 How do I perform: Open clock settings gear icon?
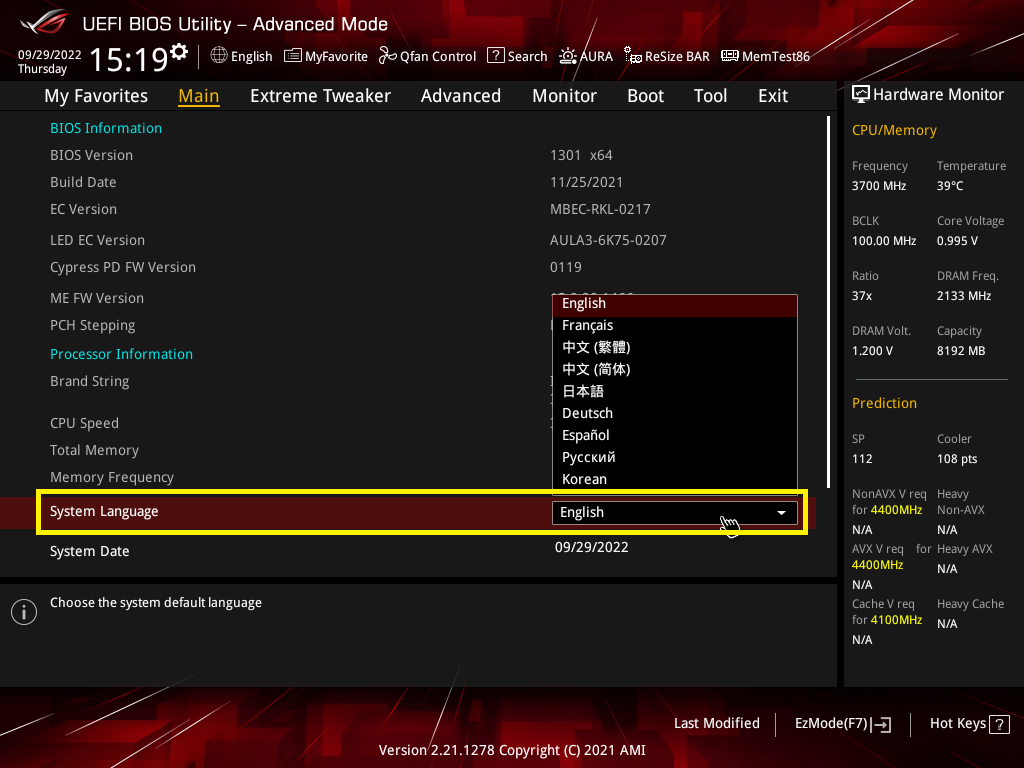tap(179, 51)
